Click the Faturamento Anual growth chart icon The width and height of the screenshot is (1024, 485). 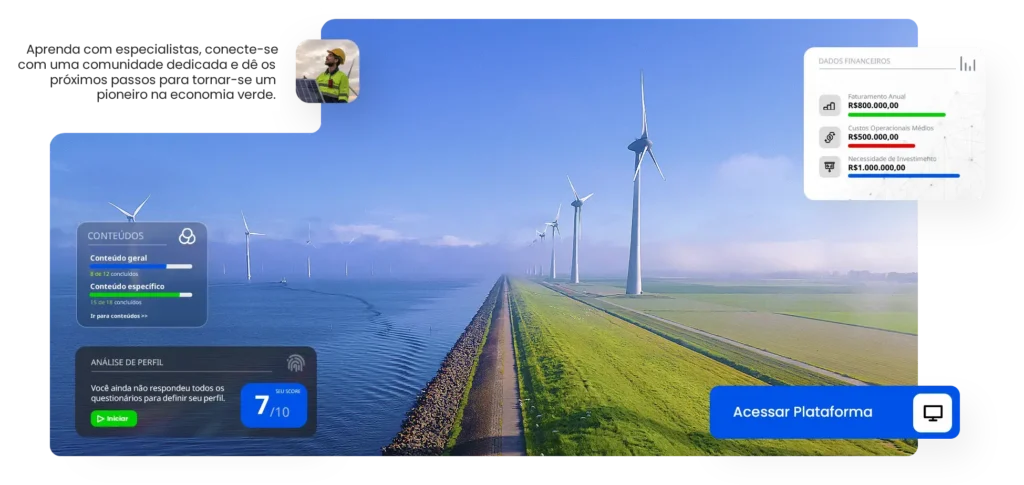[x=829, y=106]
